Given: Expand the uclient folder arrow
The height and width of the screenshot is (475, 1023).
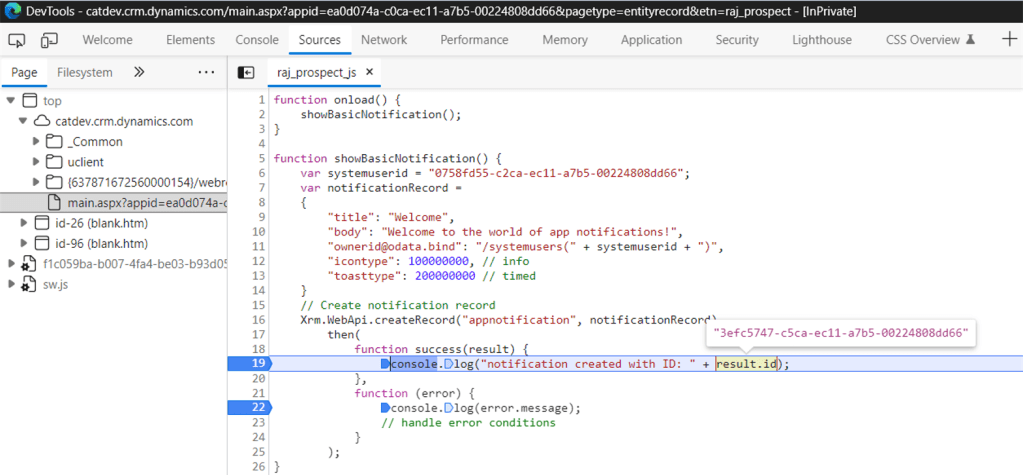Looking at the screenshot, I should [x=35, y=162].
